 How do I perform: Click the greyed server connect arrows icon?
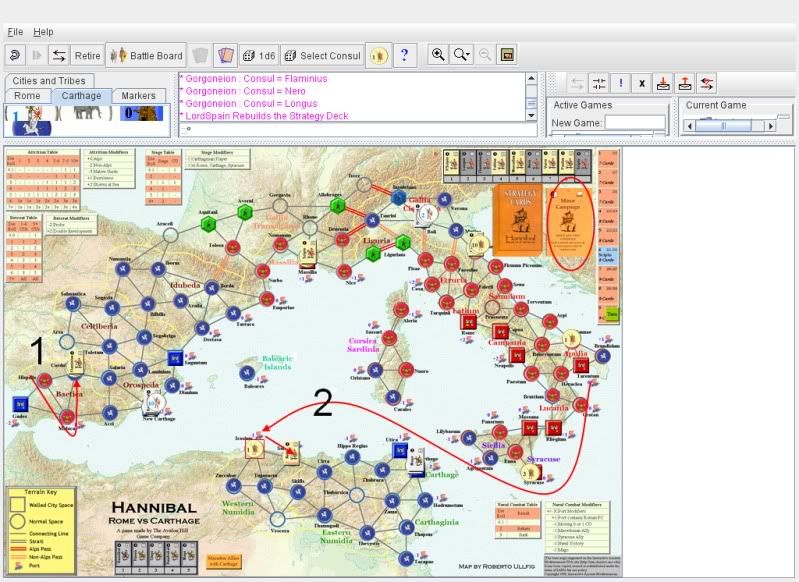pyautogui.click(x=576, y=83)
